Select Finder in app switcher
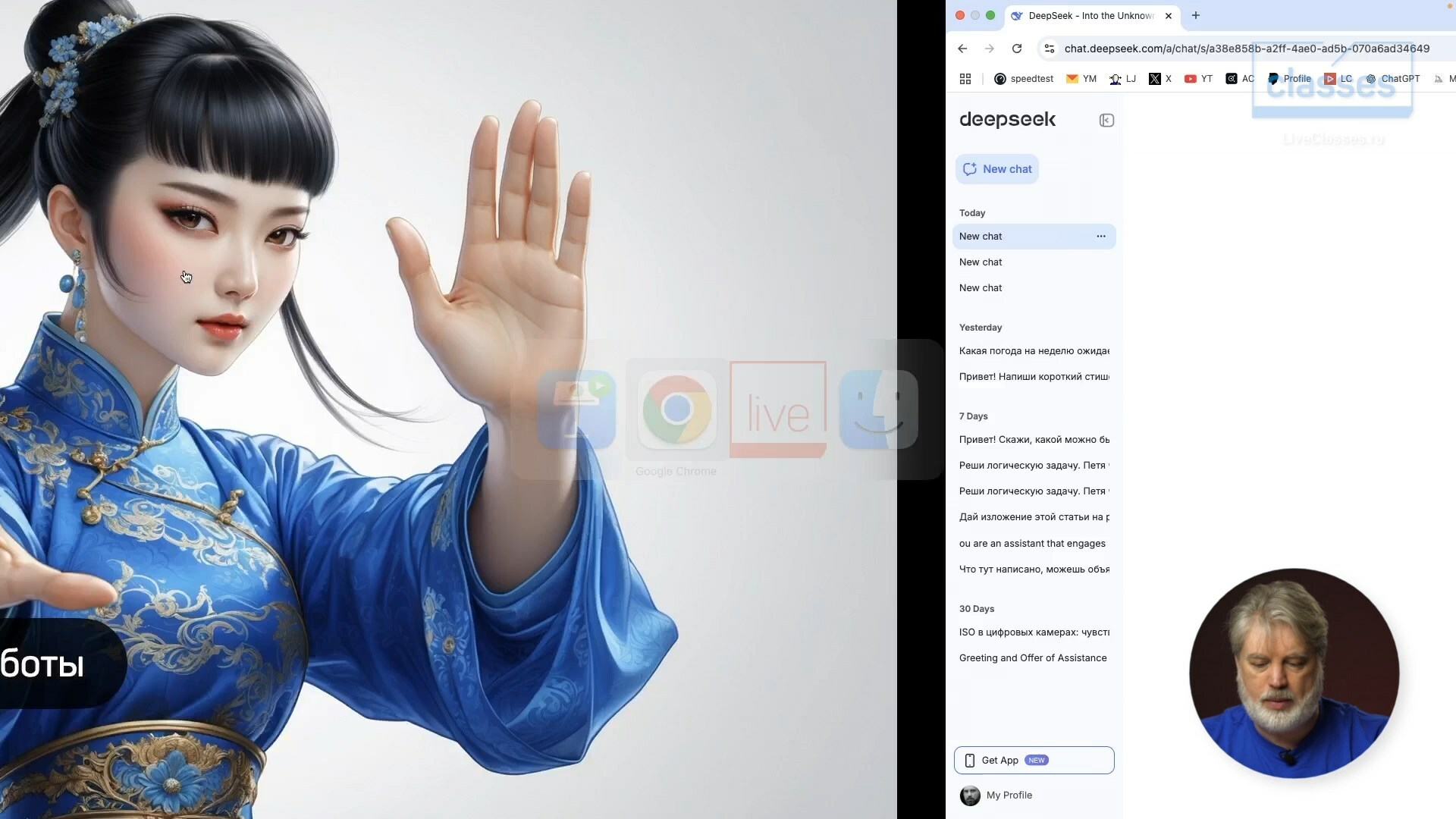The width and height of the screenshot is (1456, 819). pyautogui.click(x=879, y=409)
